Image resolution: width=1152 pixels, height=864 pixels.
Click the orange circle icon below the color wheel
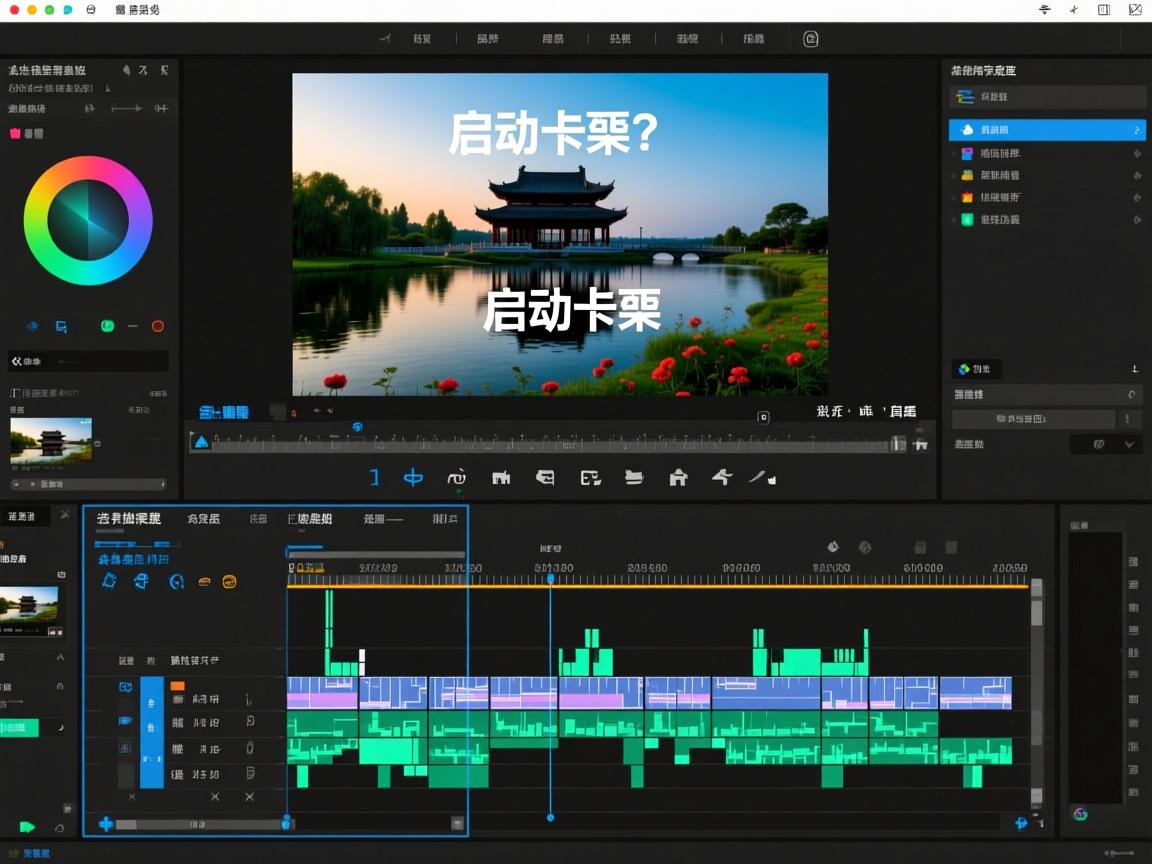pyautogui.click(x=157, y=326)
